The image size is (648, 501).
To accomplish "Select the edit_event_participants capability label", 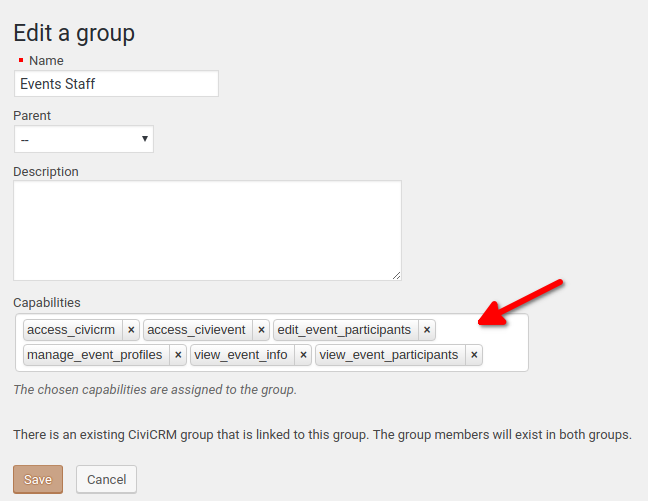I will [344, 330].
